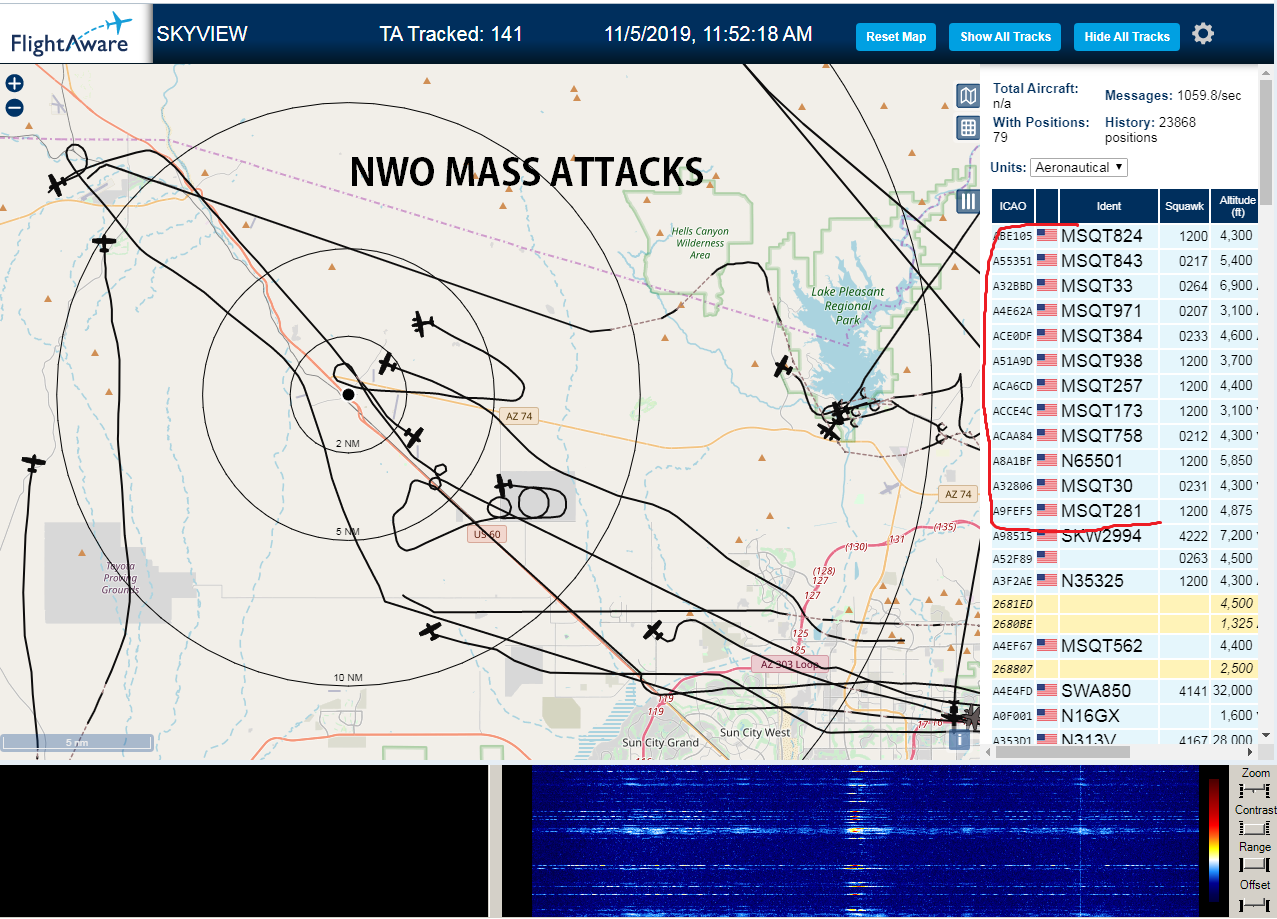Select the MSQT173 ident

1101,411
